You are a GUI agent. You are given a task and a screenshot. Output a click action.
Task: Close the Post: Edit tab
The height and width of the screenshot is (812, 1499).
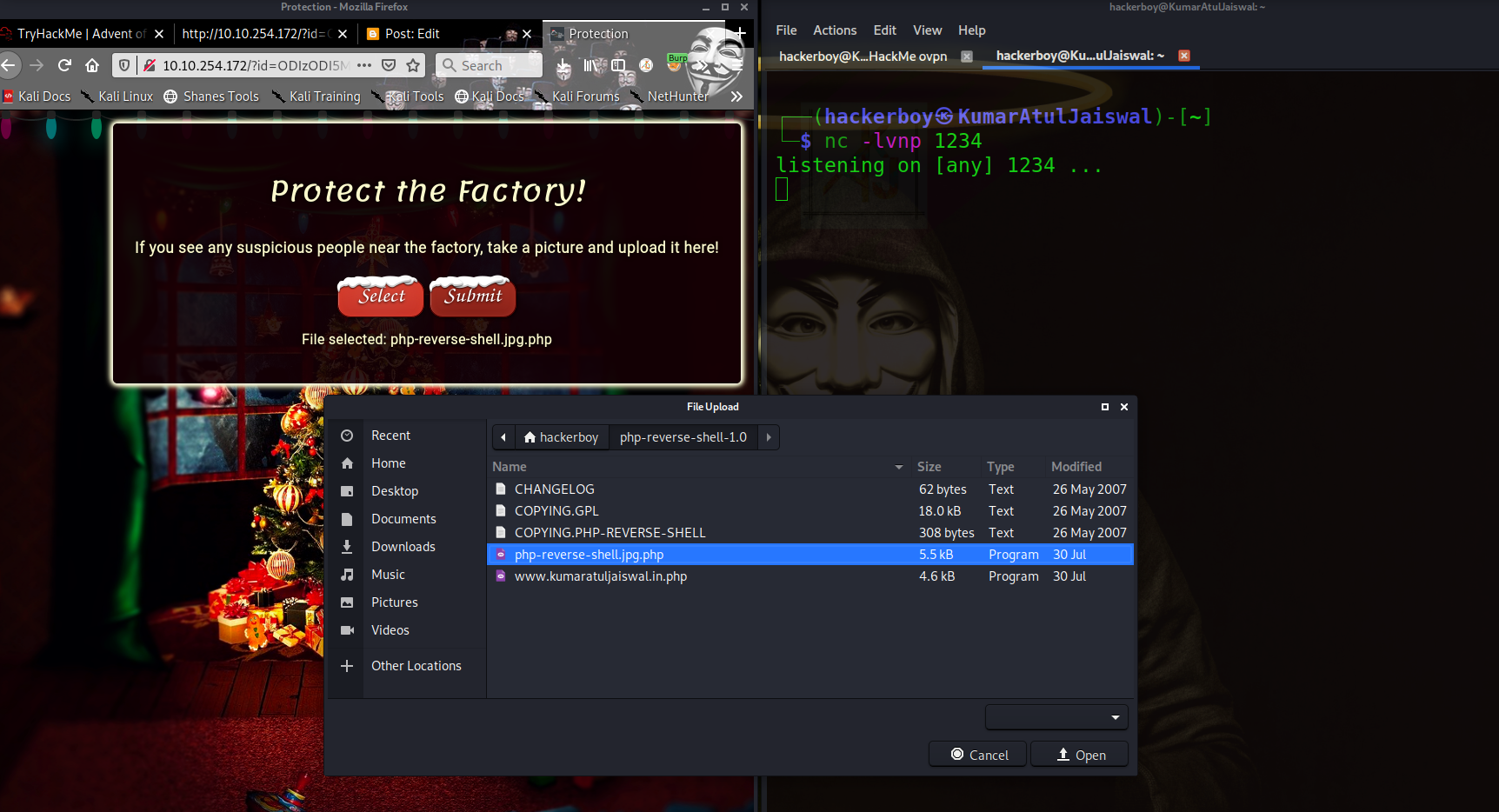pyautogui.click(x=527, y=34)
